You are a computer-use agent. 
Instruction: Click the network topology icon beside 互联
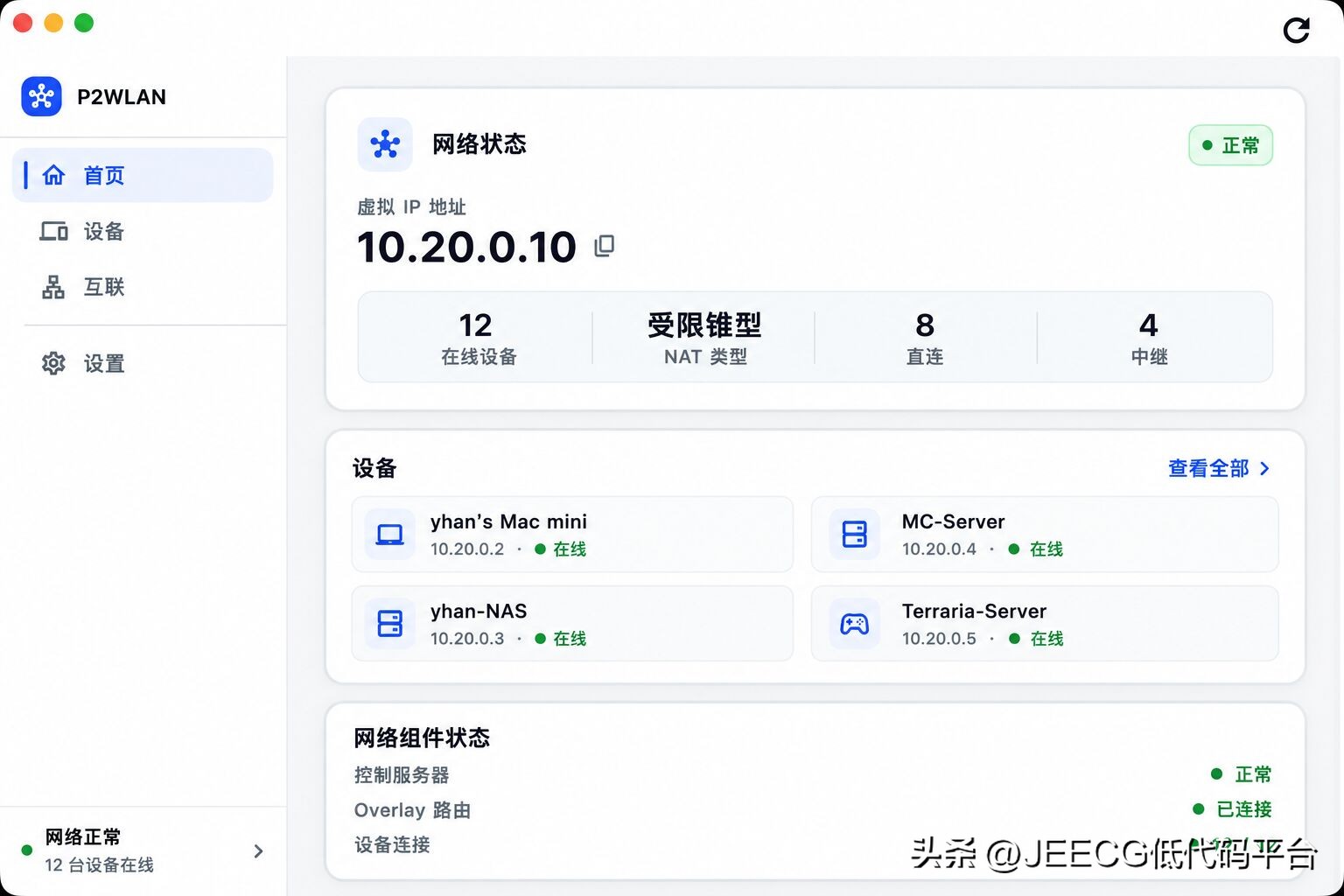tap(53, 287)
